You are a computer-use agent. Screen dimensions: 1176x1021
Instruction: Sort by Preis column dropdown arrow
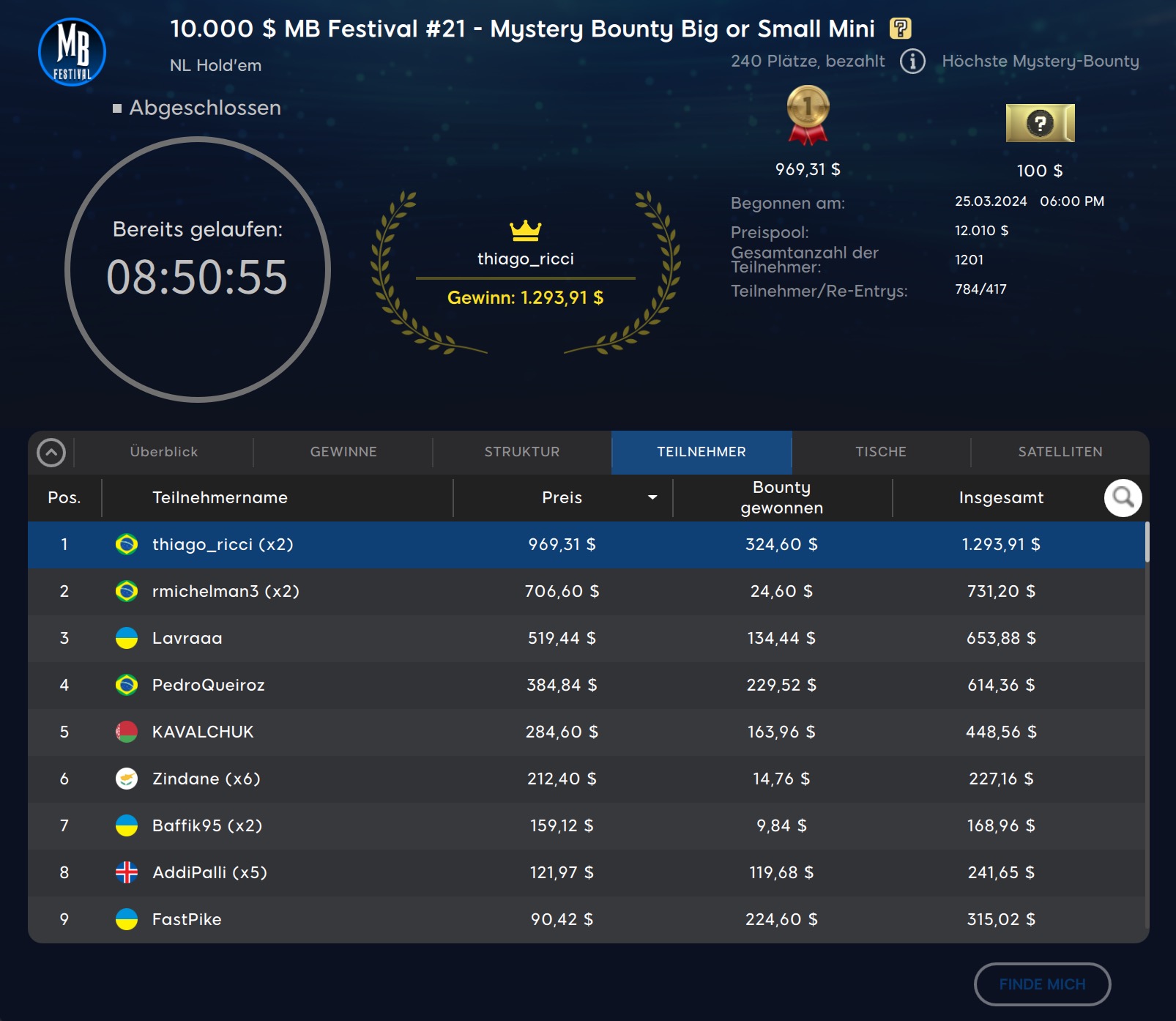coord(652,498)
